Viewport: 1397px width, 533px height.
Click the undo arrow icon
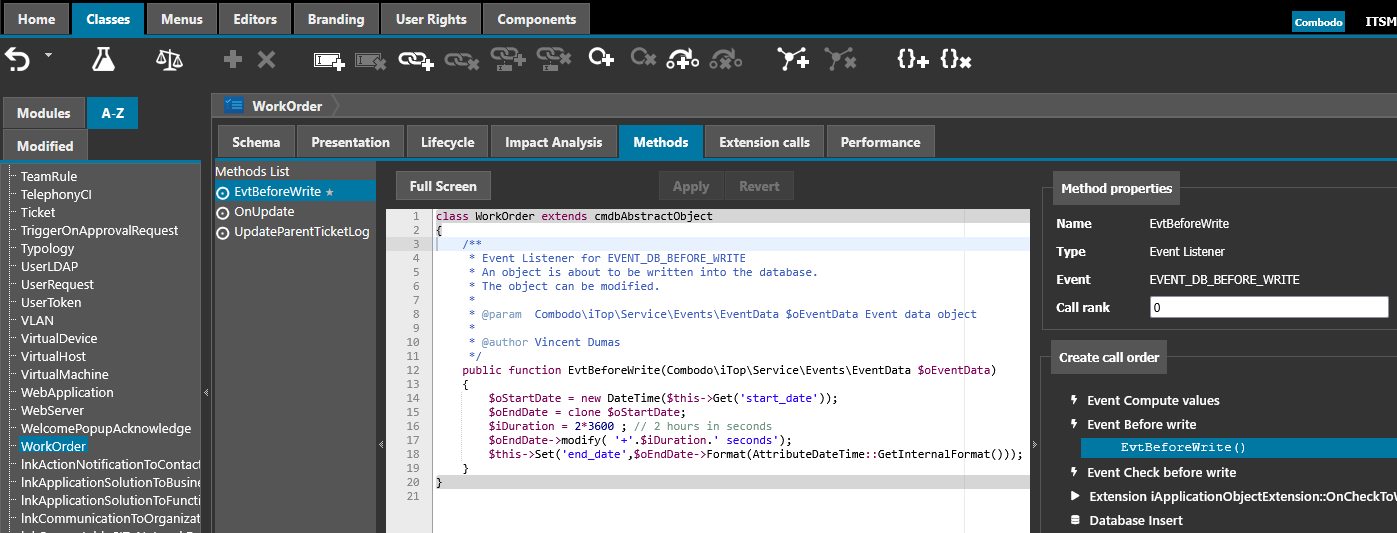click(18, 60)
